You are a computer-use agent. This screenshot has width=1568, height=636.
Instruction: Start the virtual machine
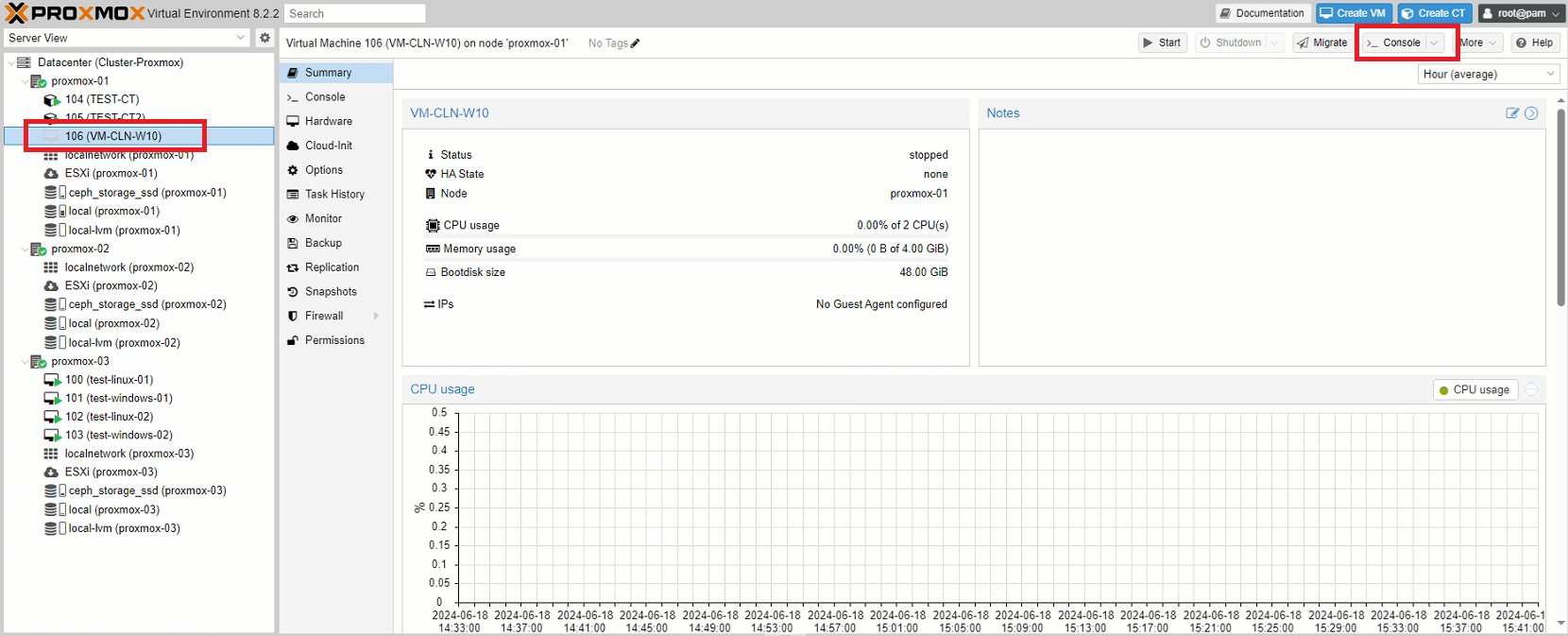1162,43
